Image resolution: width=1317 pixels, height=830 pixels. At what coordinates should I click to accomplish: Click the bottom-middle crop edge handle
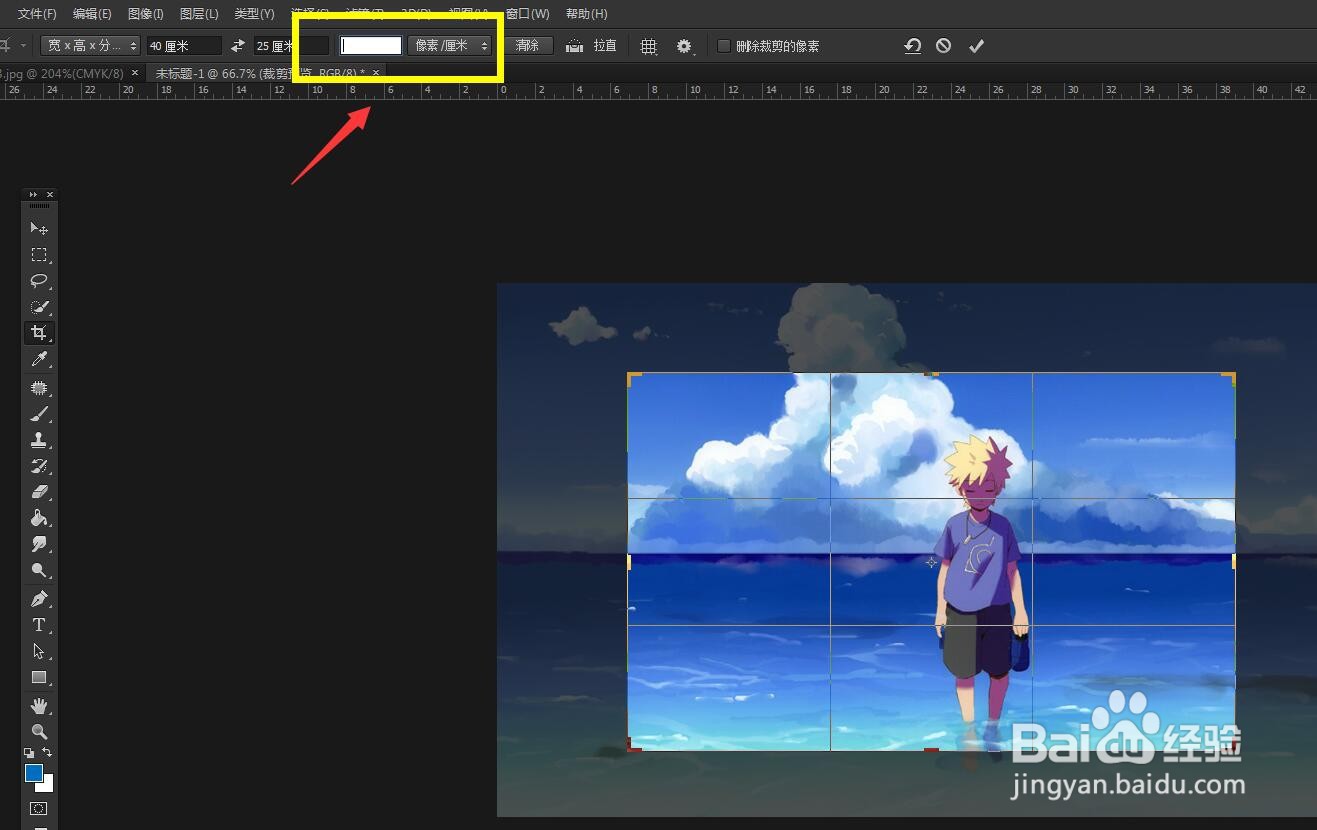932,749
